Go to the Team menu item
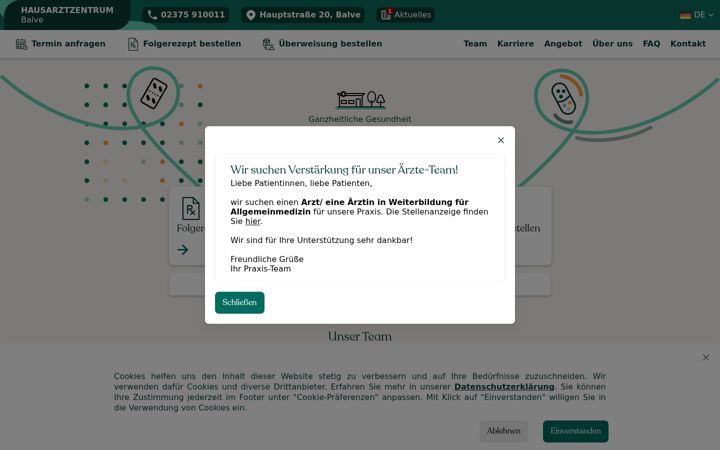Viewport: 720px width, 450px height. pos(475,44)
